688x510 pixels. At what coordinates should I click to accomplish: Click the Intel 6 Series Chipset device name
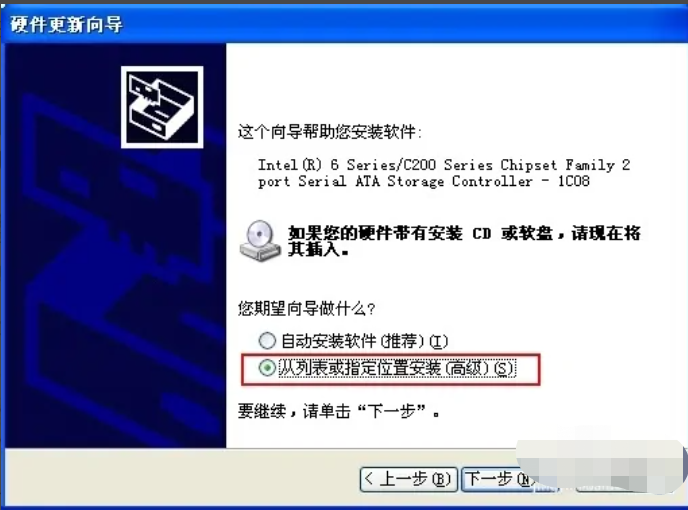444,173
